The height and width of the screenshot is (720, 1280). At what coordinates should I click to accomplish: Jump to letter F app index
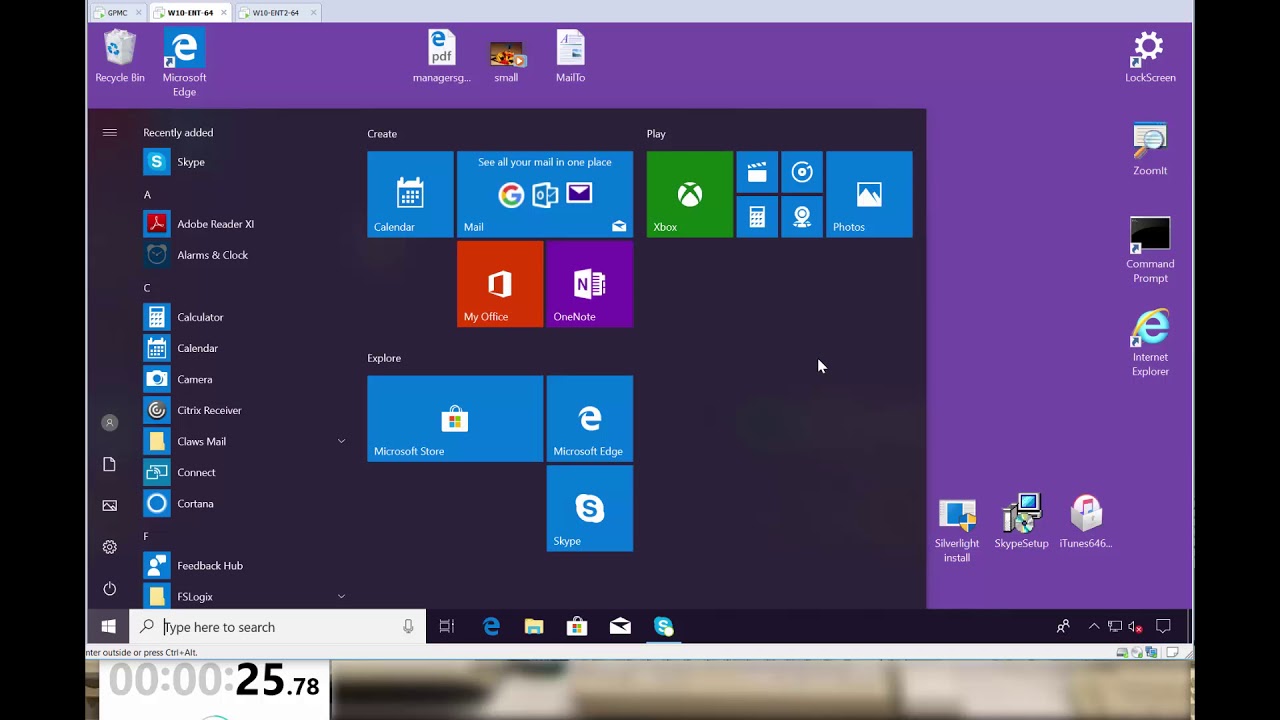pyautogui.click(x=146, y=536)
